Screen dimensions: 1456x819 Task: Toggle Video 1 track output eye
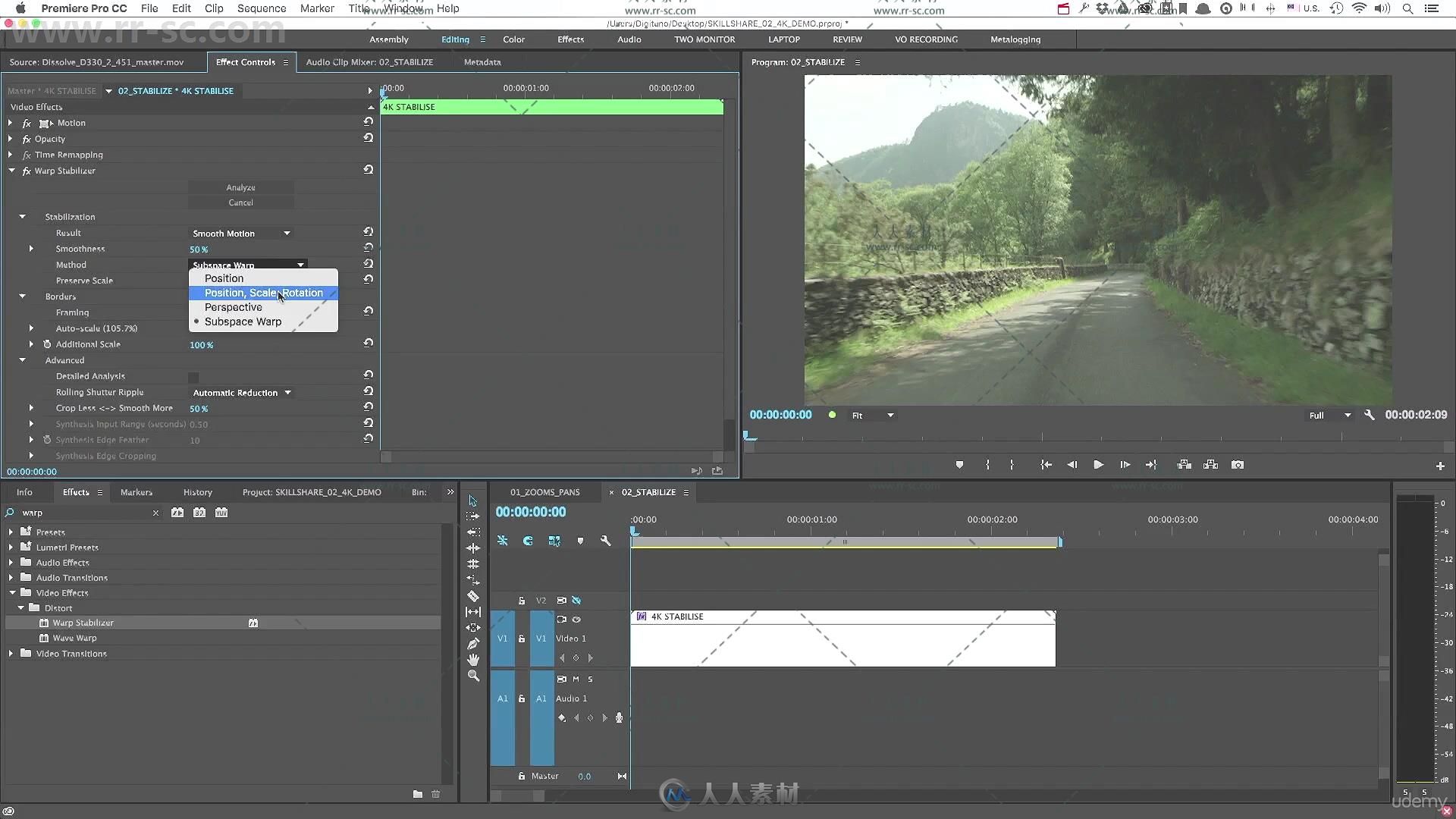click(576, 620)
